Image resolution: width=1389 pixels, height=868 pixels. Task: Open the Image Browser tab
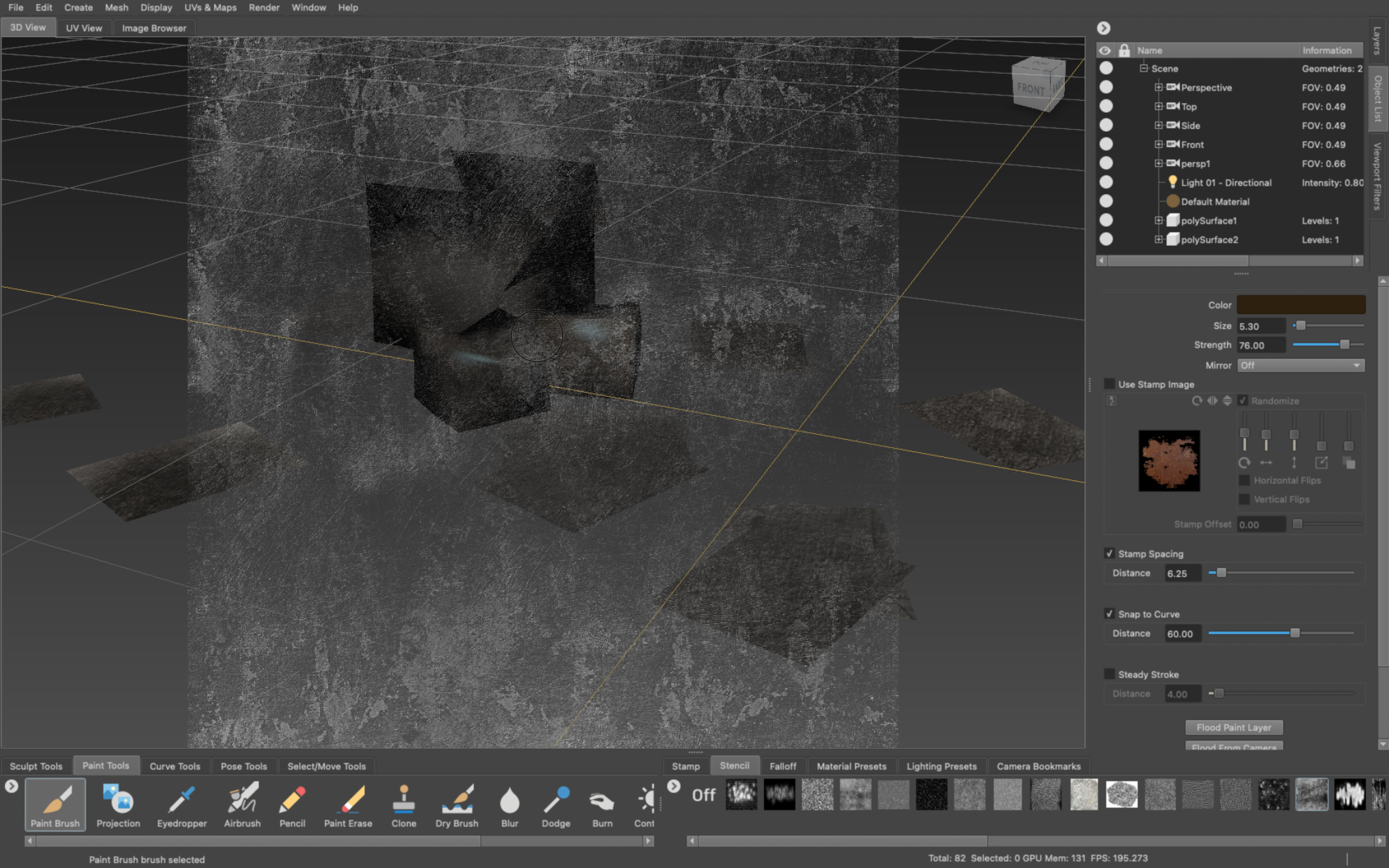click(154, 28)
